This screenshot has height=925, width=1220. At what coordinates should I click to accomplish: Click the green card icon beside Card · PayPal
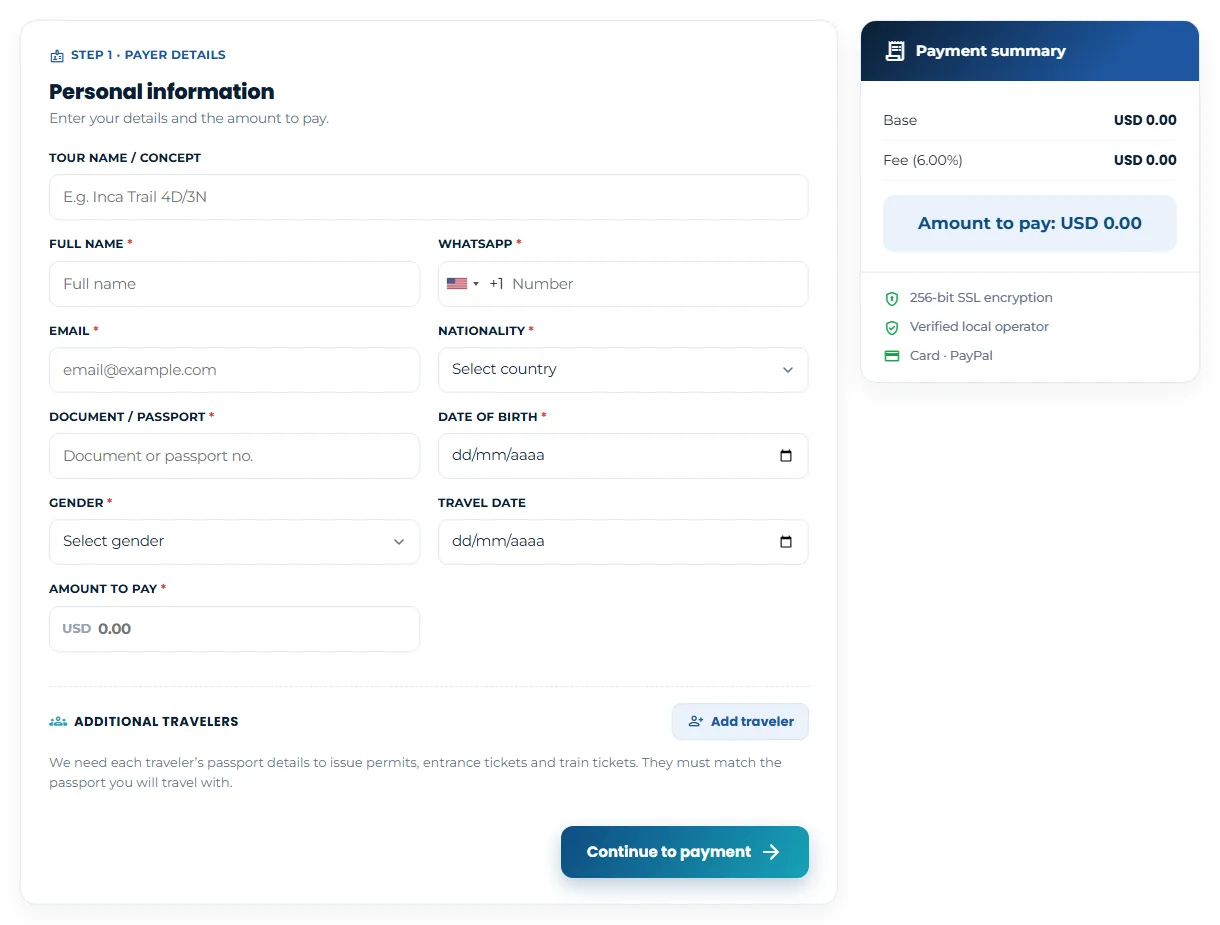[x=892, y=356]
